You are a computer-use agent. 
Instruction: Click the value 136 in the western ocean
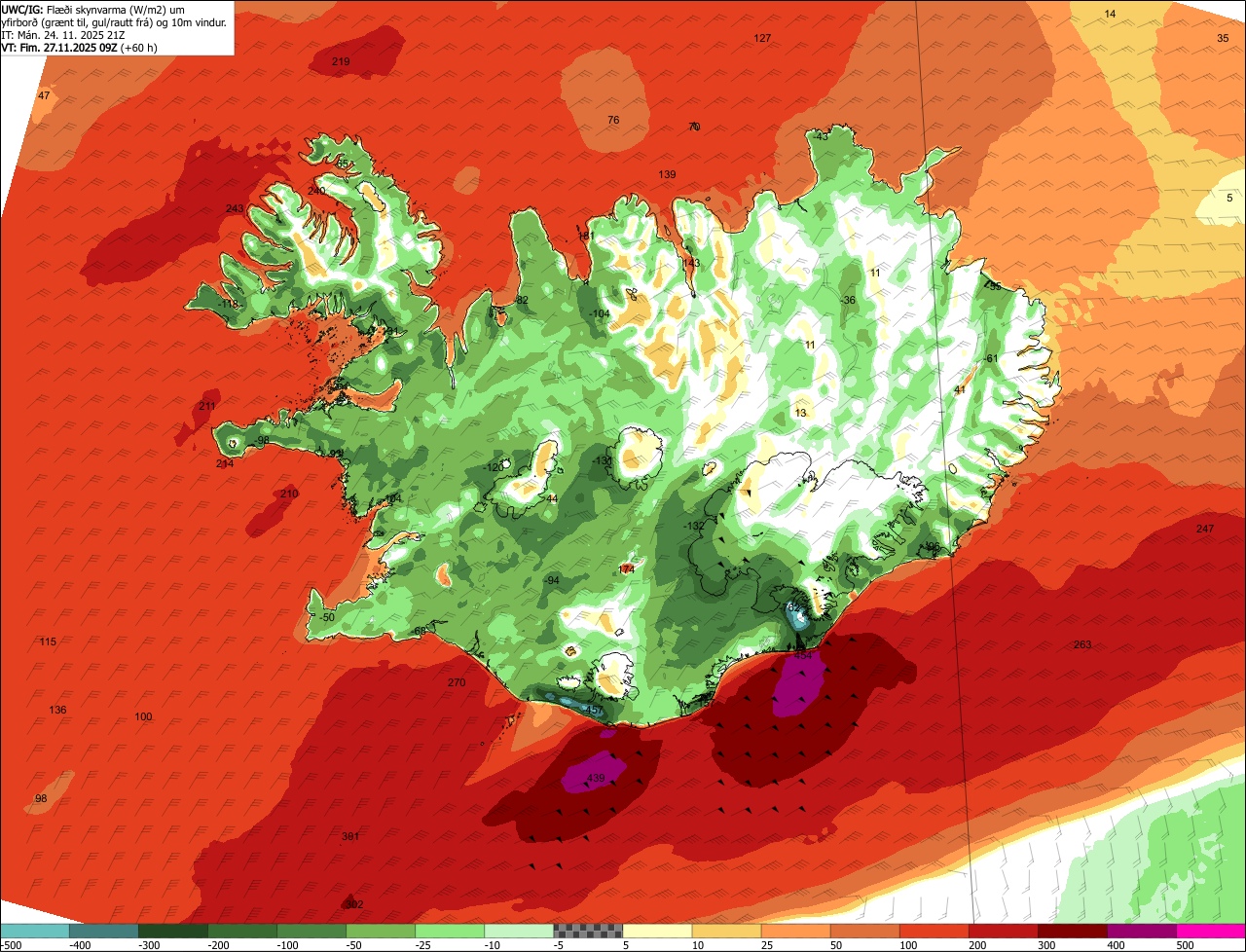[57, 710]
